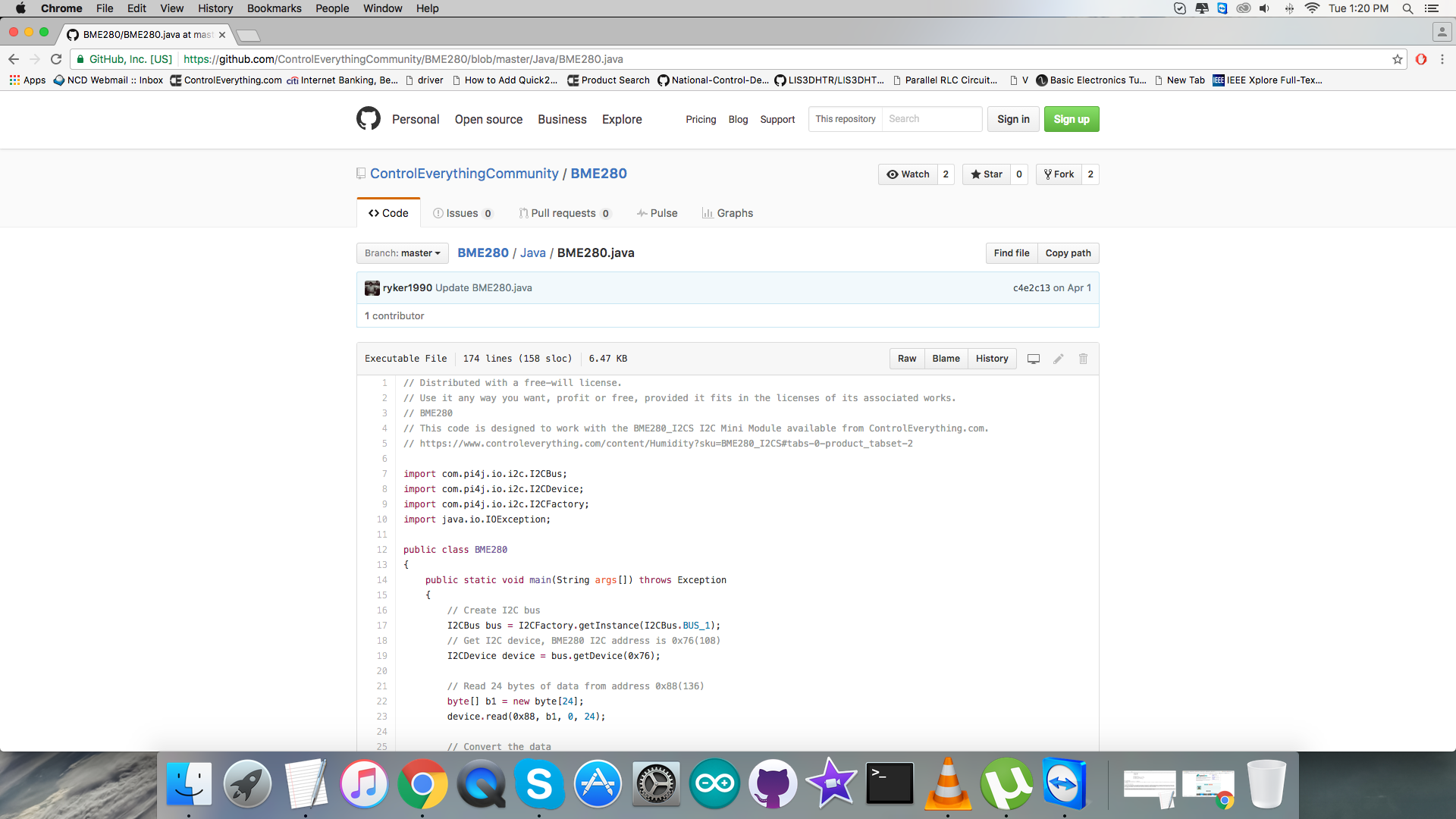Click the GitHub octocat logo

(369, 118)
